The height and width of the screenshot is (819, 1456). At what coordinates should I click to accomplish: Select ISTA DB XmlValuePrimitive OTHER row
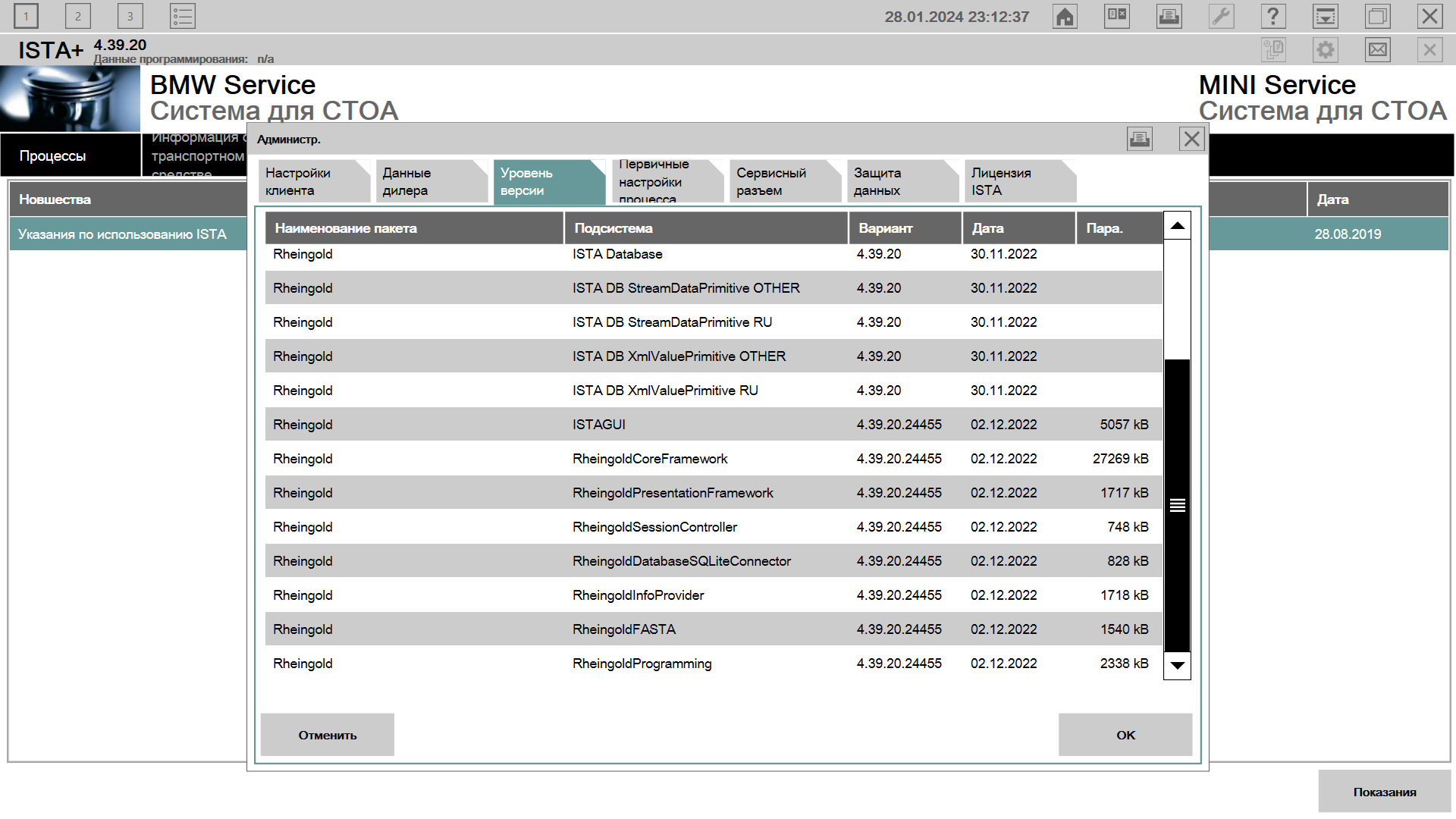(714, 356)
